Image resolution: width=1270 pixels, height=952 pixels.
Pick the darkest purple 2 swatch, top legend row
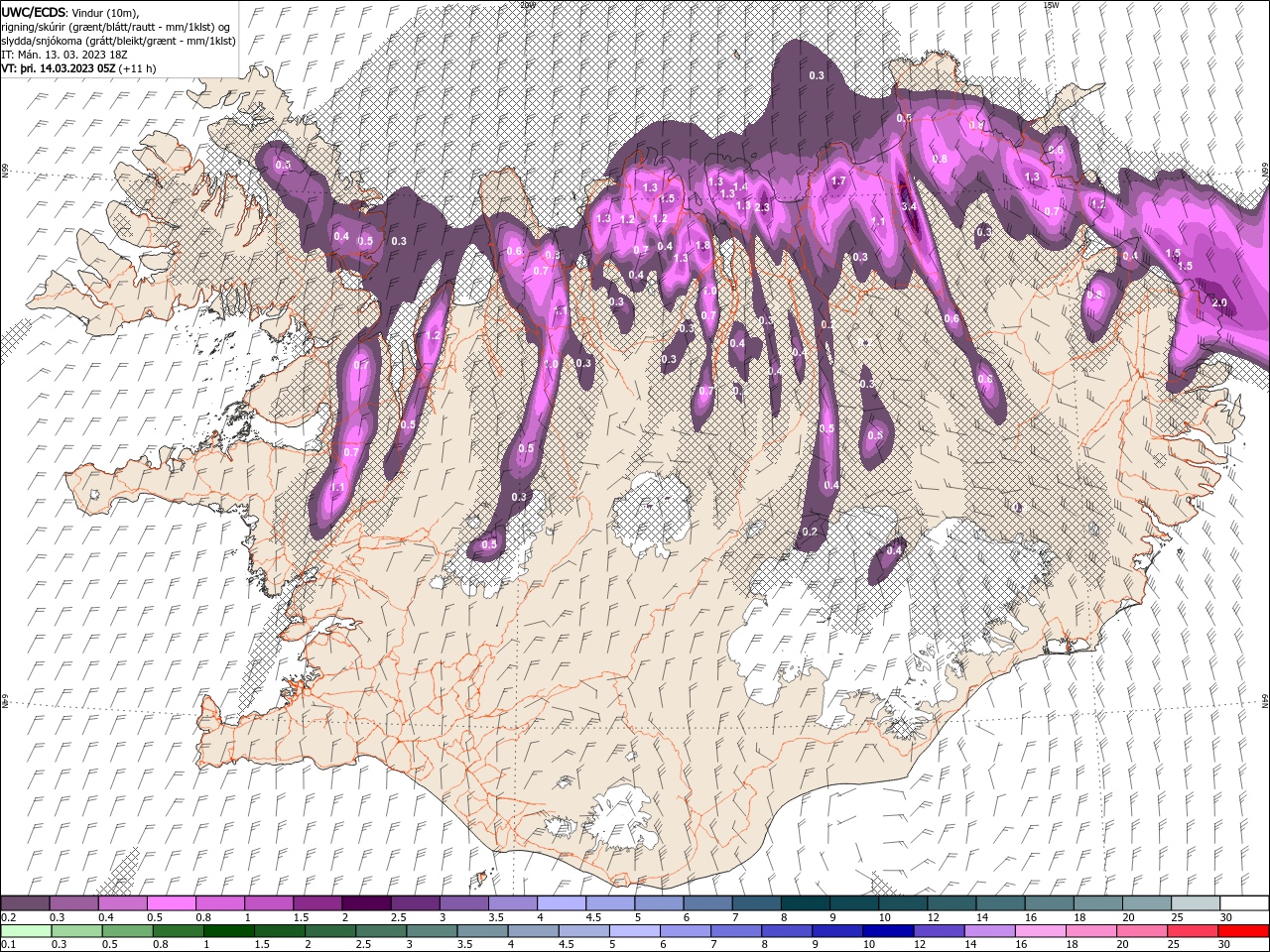(x=366, y=903)
